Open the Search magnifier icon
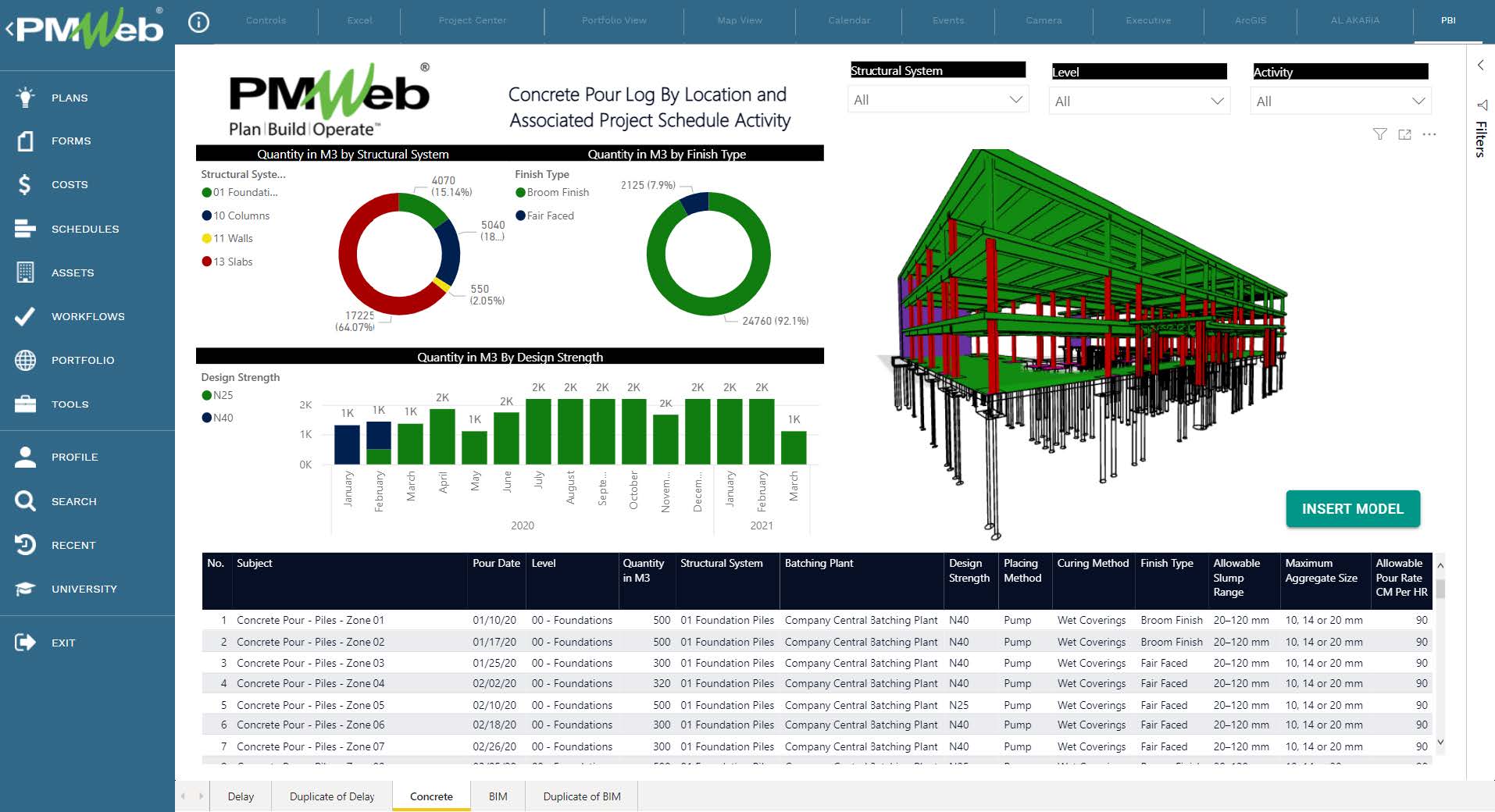Screen dimensions: 1495x812 (x=25, y=501)
